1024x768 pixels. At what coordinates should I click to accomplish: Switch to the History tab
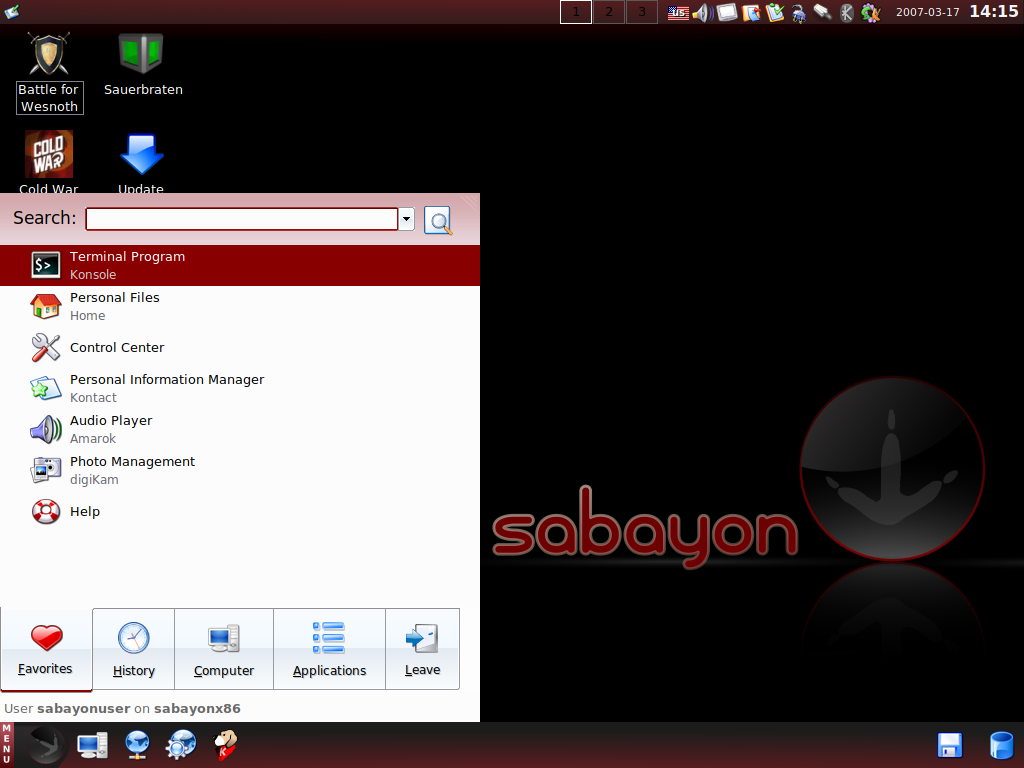[133, 649]
